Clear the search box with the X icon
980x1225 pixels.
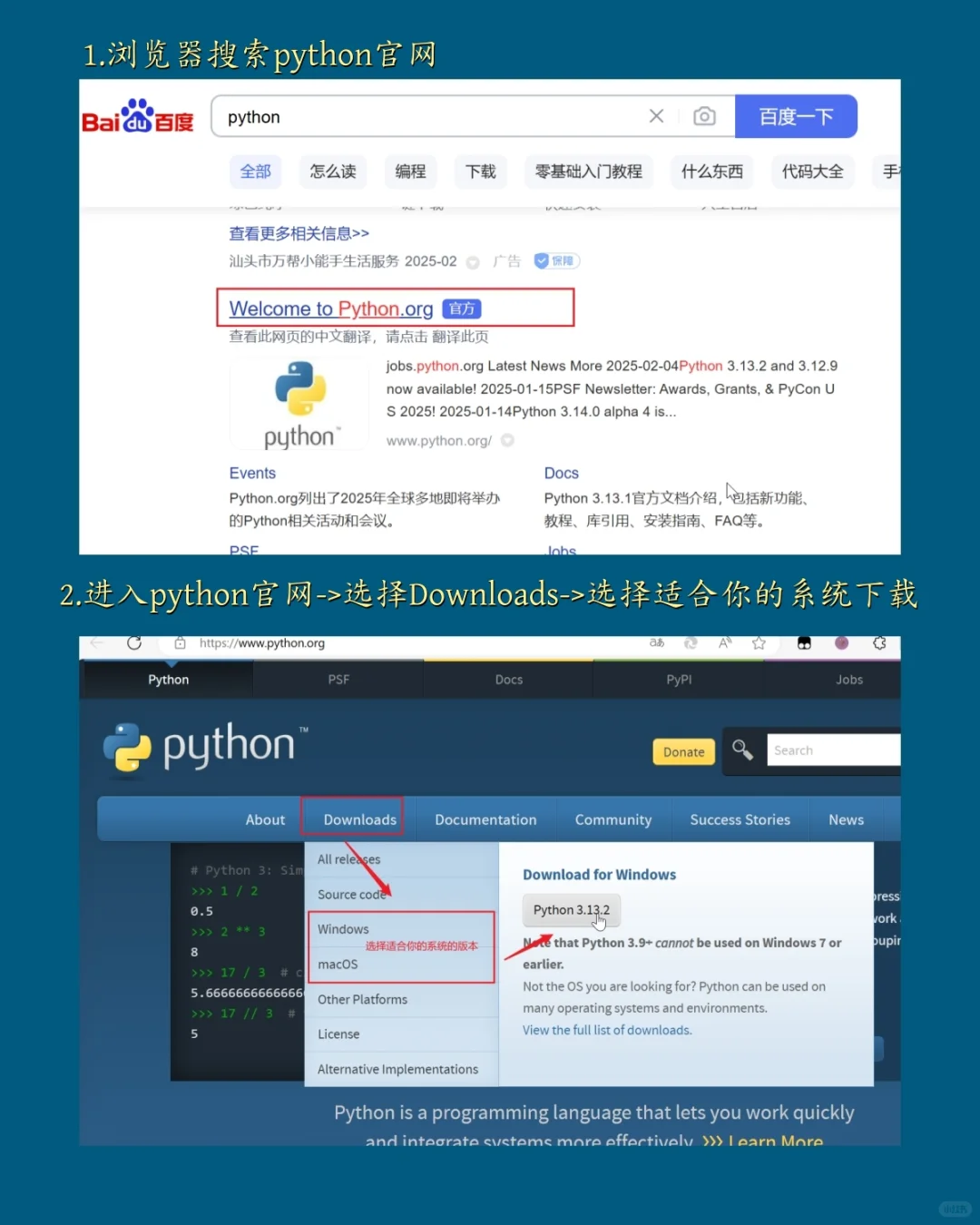tap(656, 116)
